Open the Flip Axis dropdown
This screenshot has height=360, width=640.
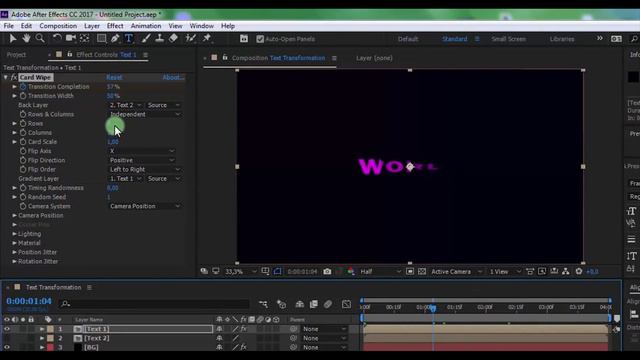tap(142, 151)
